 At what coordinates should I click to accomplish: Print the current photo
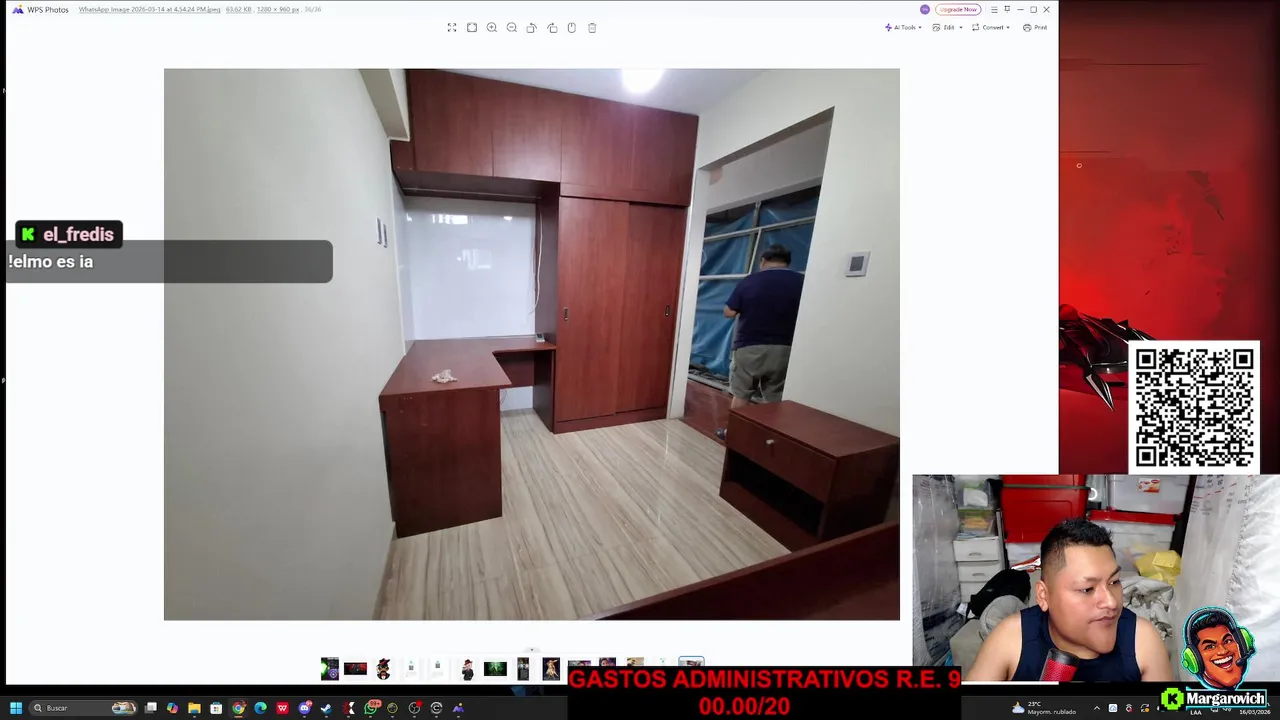(x=1035, y=27)
